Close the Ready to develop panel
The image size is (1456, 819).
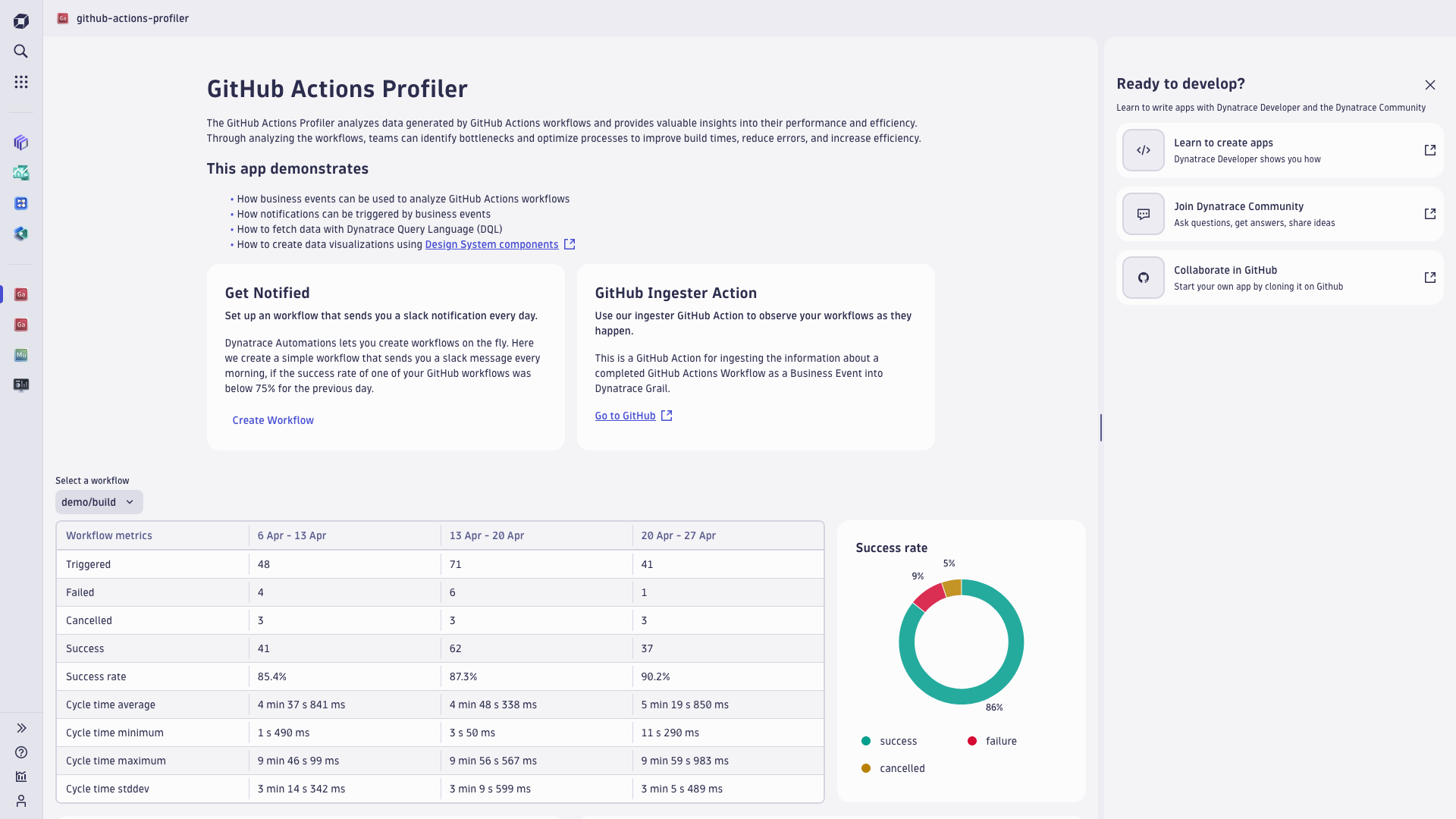(1430, 85)
